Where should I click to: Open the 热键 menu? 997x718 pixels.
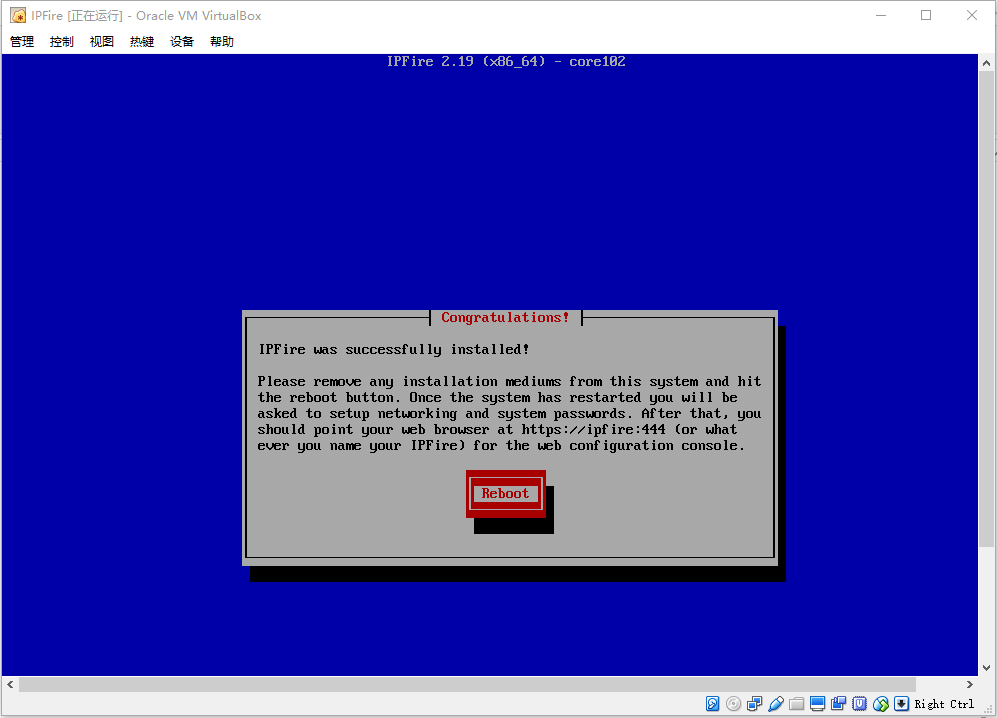pos(142,41)
